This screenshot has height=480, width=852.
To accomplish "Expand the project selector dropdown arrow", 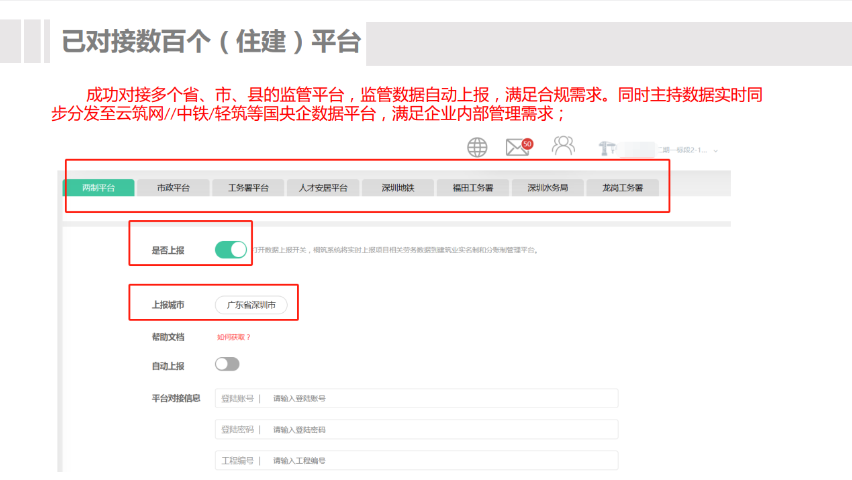I will 716,150.
